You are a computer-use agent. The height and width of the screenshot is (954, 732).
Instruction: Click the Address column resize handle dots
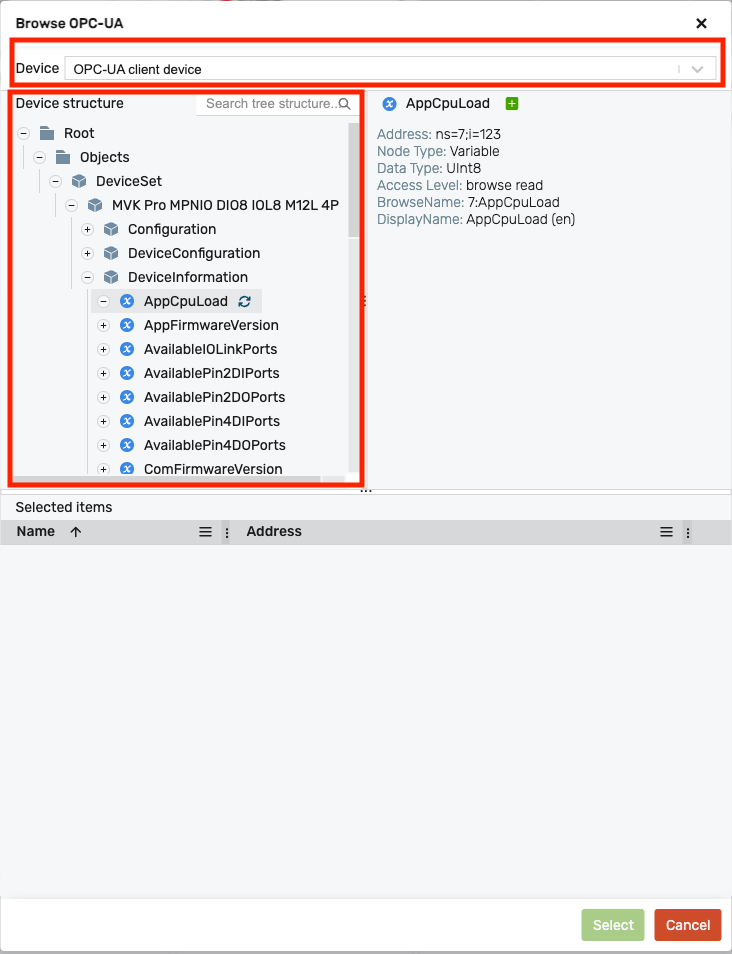688,533
